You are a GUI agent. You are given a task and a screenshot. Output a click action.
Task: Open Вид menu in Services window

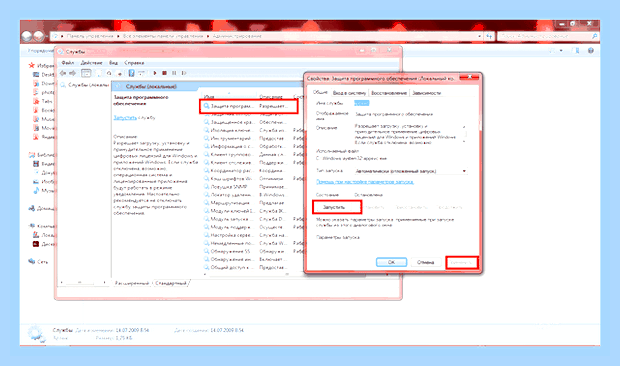pyautogui.click(x=113, y=63)
